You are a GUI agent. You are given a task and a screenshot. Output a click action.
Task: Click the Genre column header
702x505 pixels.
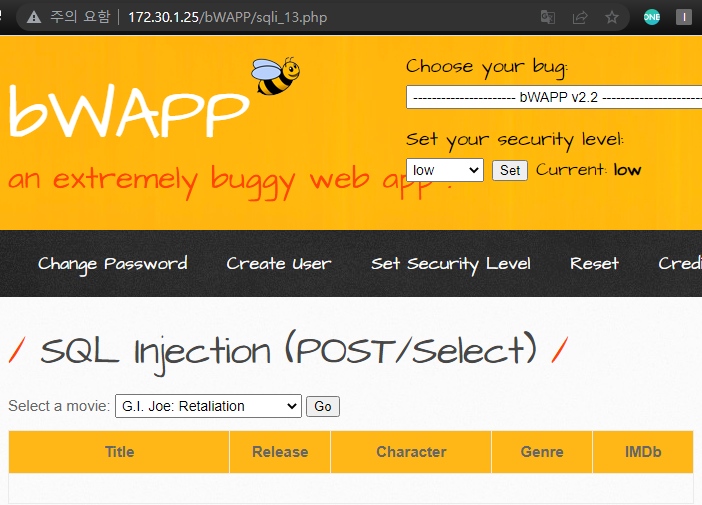coord(542,452)
